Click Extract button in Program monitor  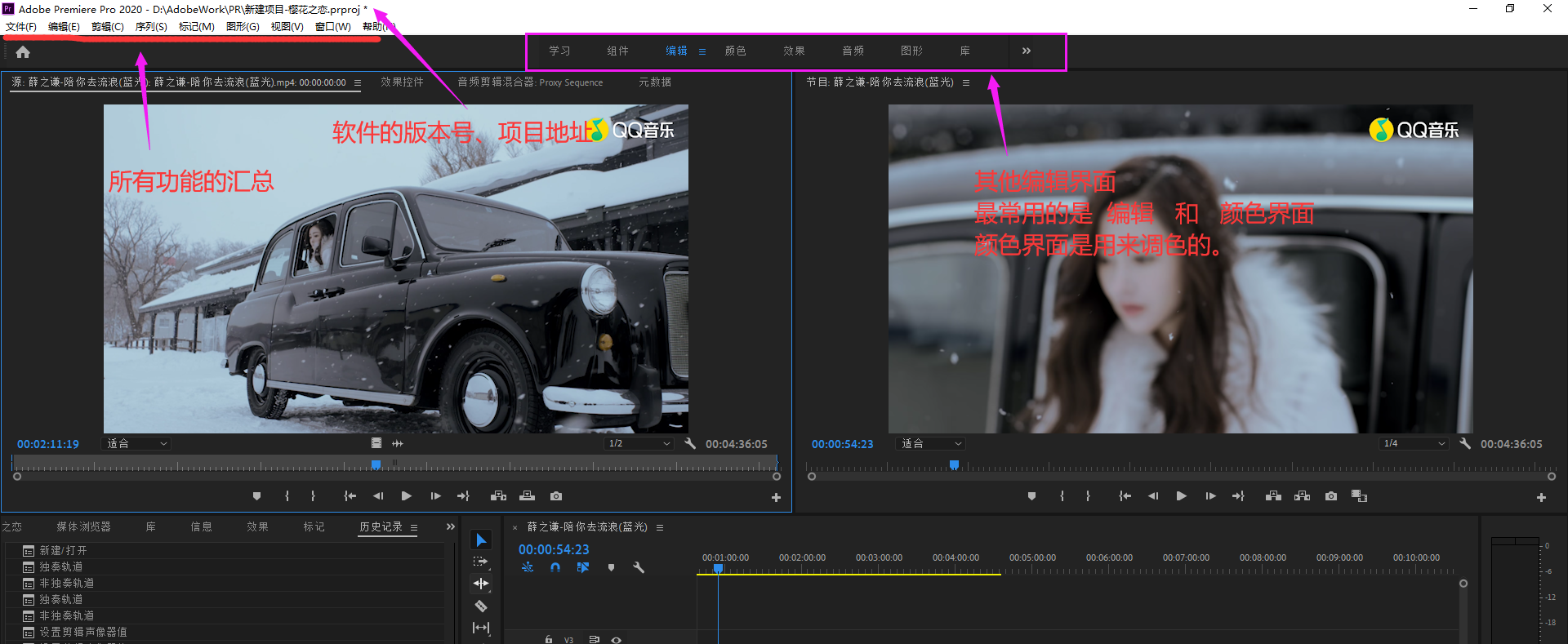[x=1302, y=496]
